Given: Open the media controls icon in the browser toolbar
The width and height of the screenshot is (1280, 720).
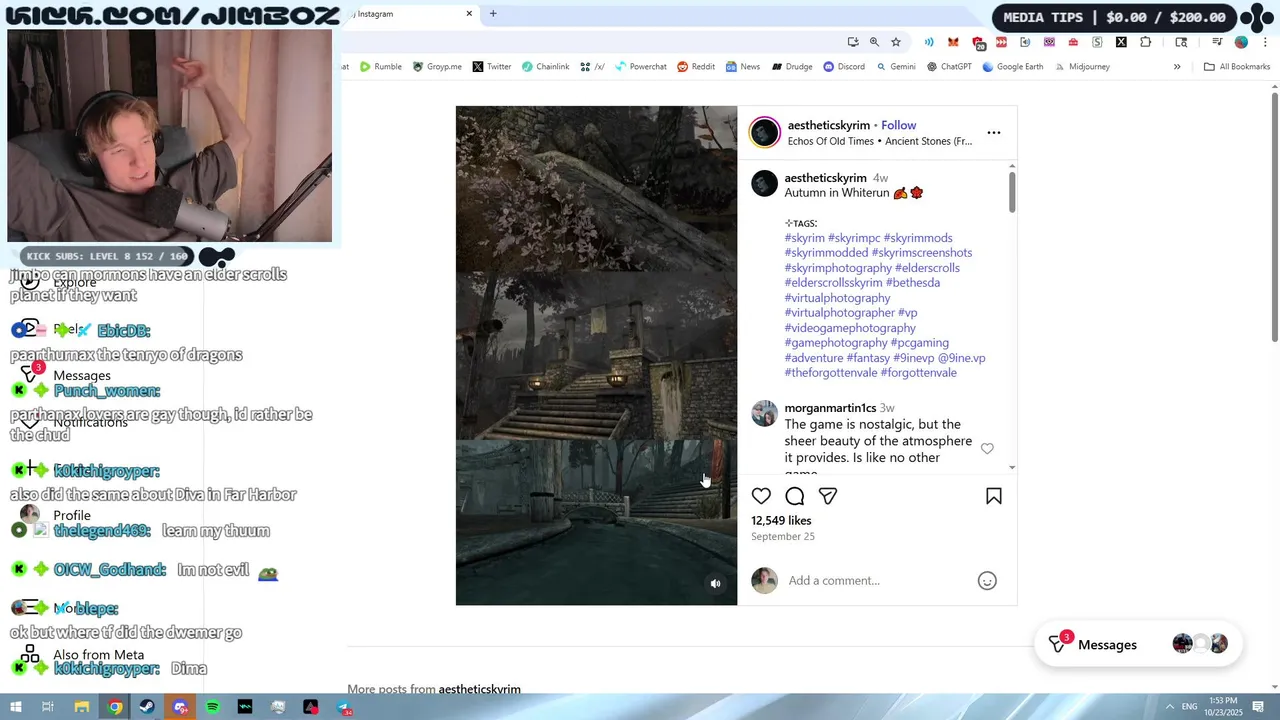Looking at the screenshot, I should tap(1217, 42).
